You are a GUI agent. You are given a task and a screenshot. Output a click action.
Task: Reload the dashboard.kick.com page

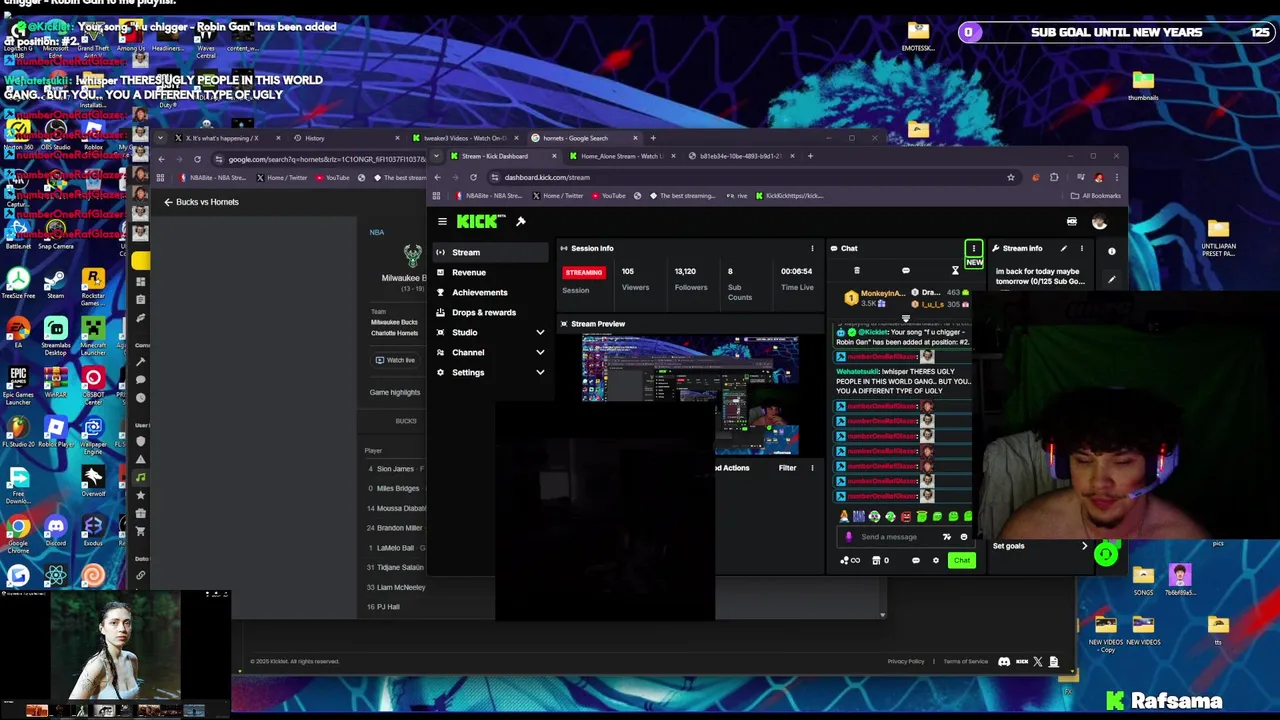(473, 177)
